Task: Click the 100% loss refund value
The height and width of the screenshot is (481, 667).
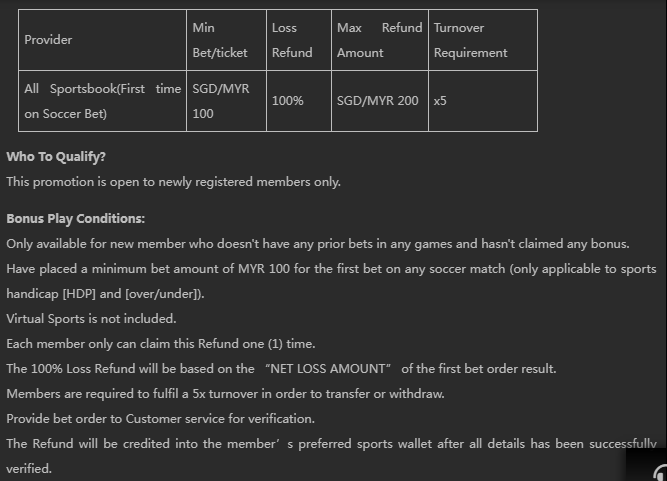Action: [x=288, y=101]
